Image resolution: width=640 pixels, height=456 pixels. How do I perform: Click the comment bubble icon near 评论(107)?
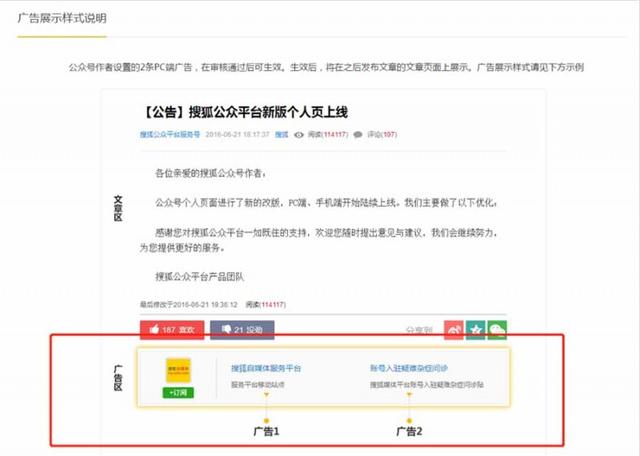point(358,135)
